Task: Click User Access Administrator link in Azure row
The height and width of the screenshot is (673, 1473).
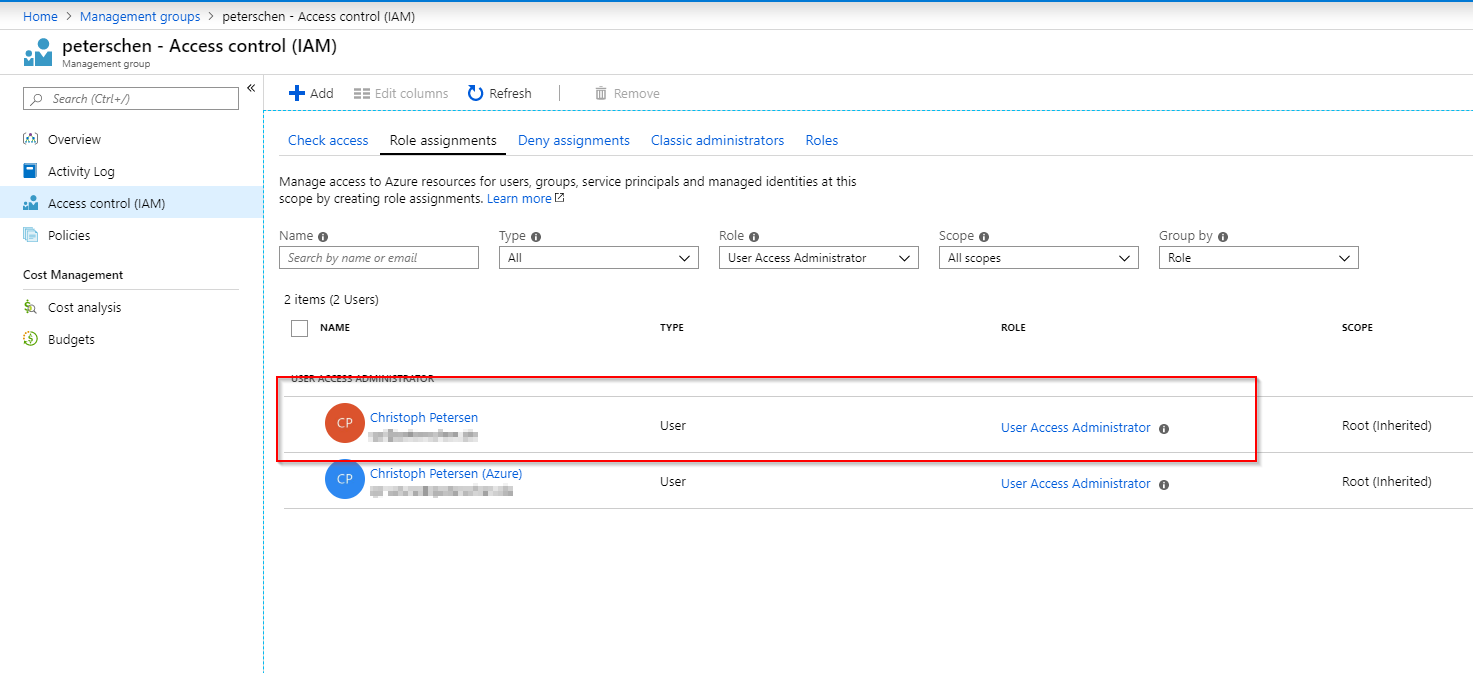Action: coord(1076,483)
